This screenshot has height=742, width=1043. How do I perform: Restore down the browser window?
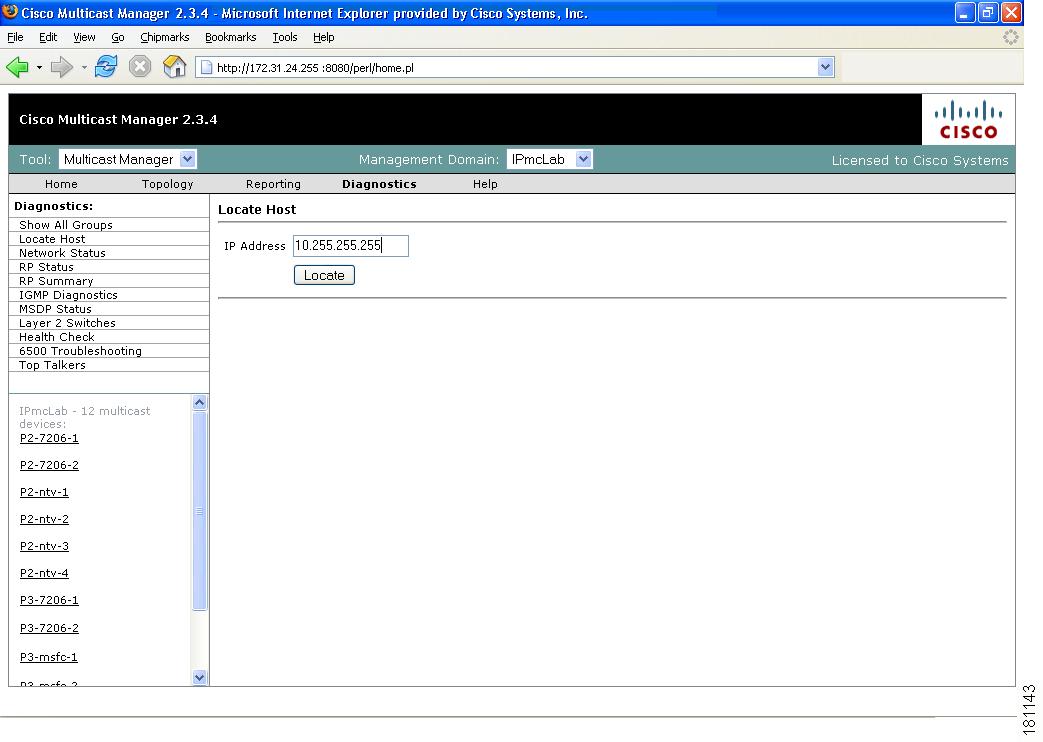point(988,13)
